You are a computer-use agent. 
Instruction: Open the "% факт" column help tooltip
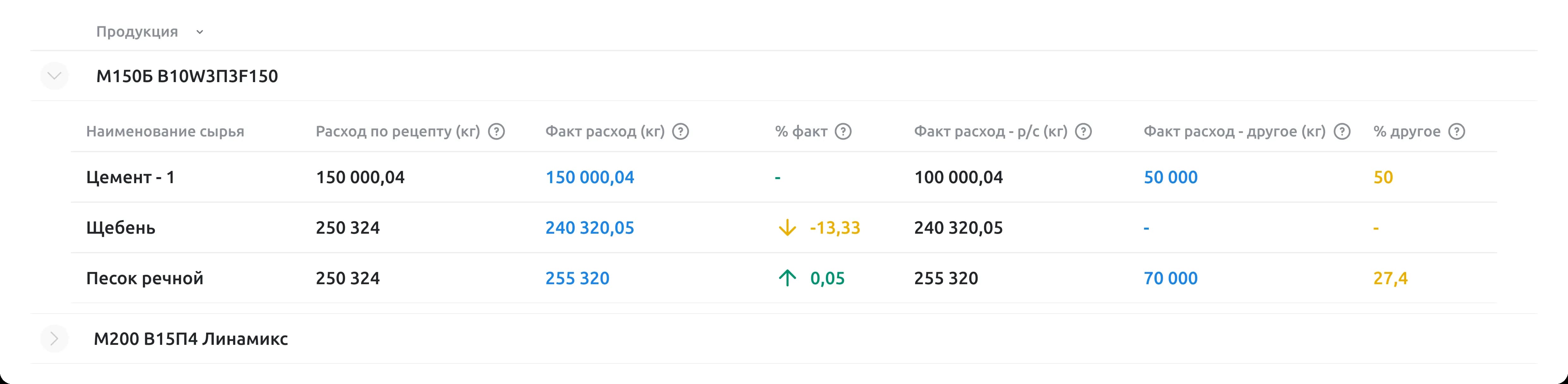click(843, 131)
